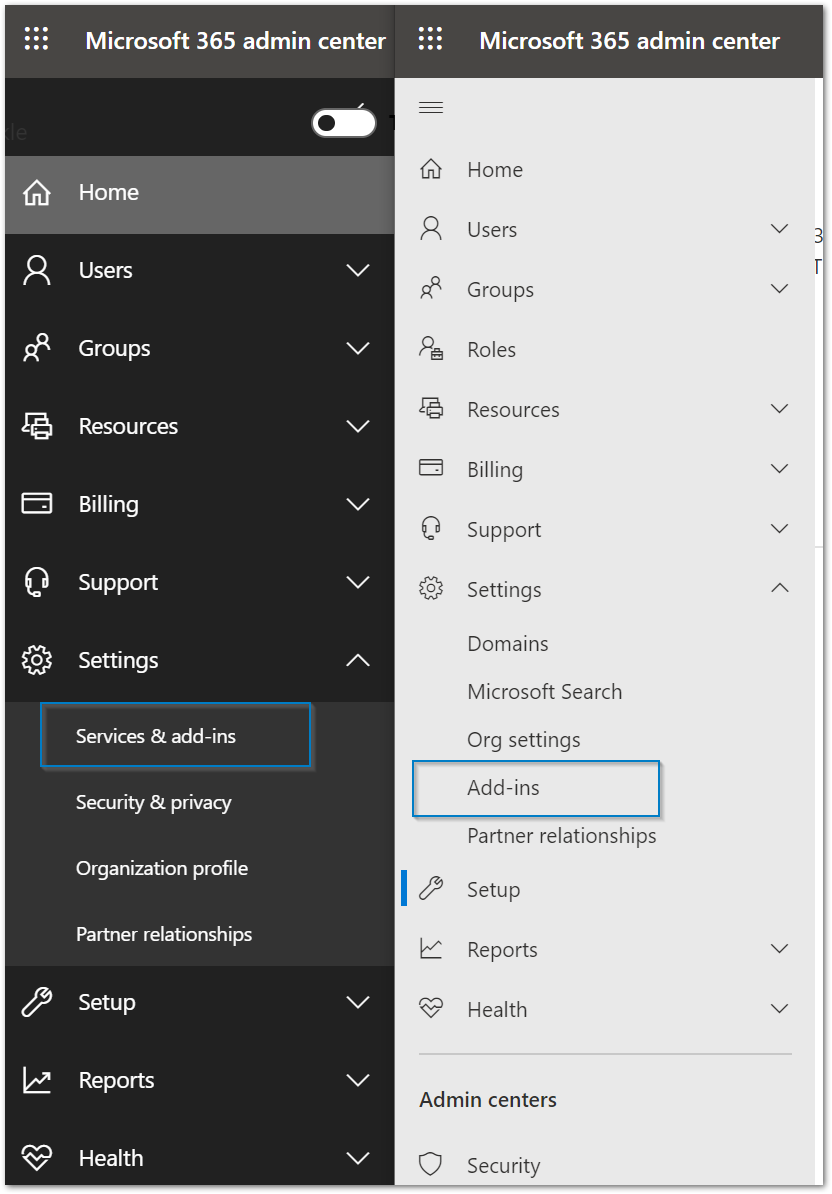Expand Users chevron in dark panel

point(358,270)
